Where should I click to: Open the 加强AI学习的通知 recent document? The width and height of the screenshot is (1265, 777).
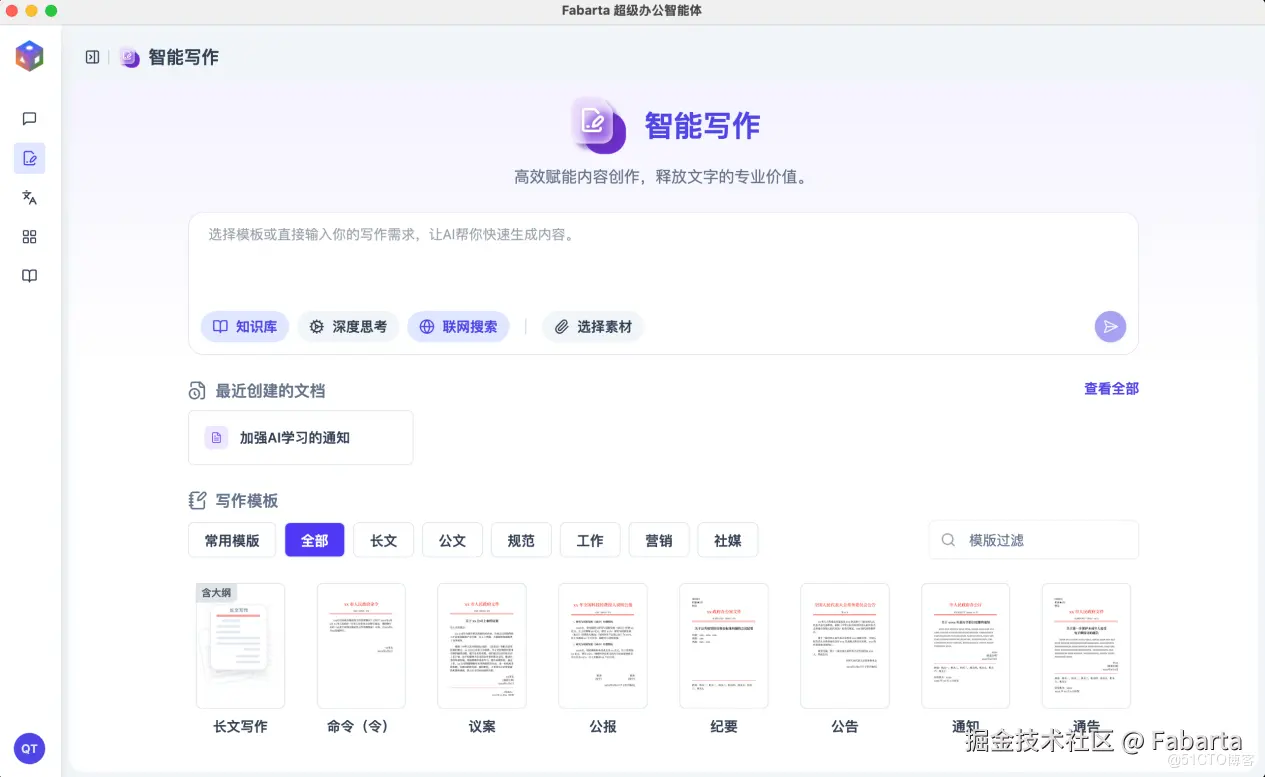(x=300, y=437)
